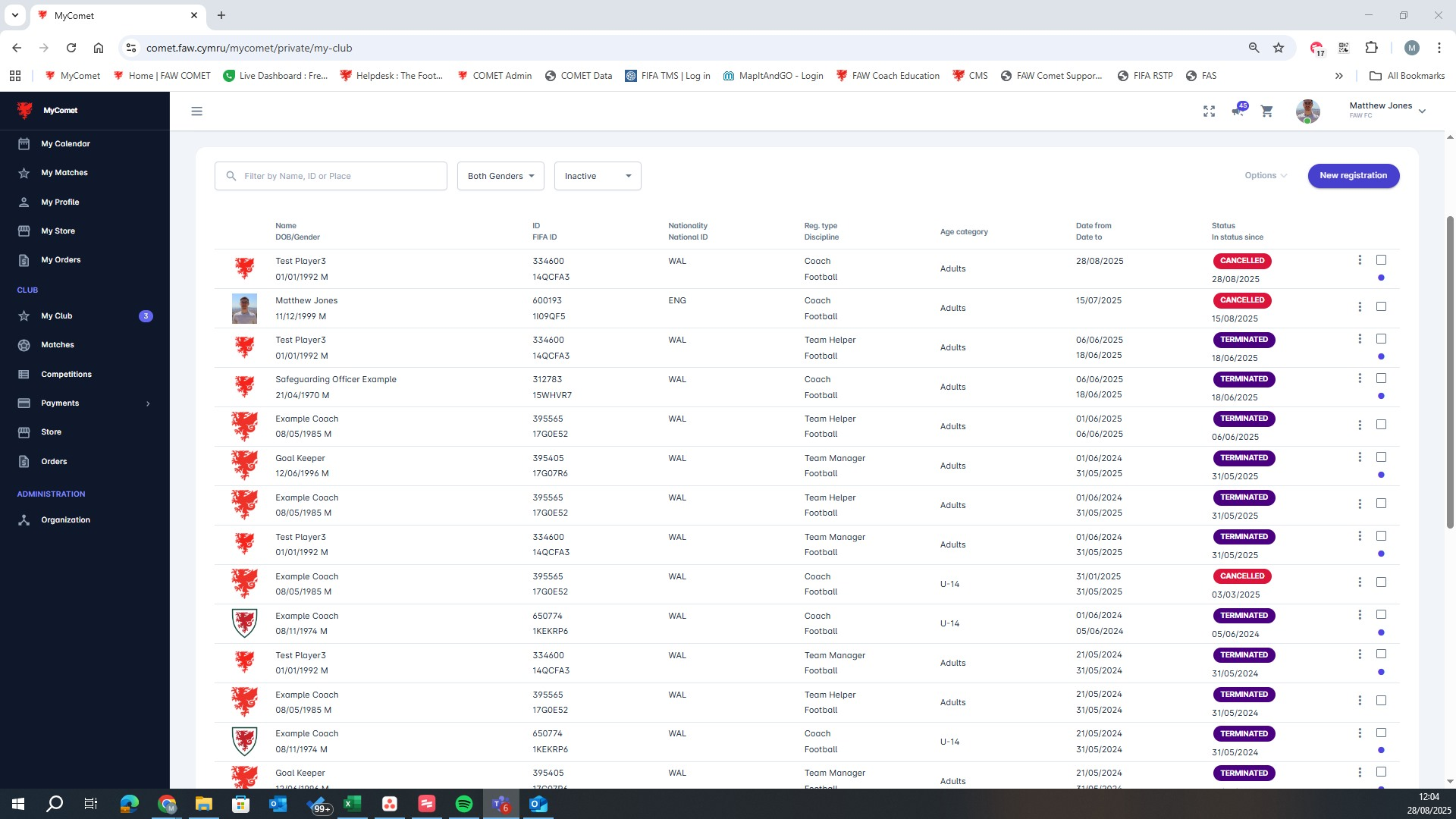Toggle the hamburger sidebar menu

pyautogui.click(x=196, y=111)
